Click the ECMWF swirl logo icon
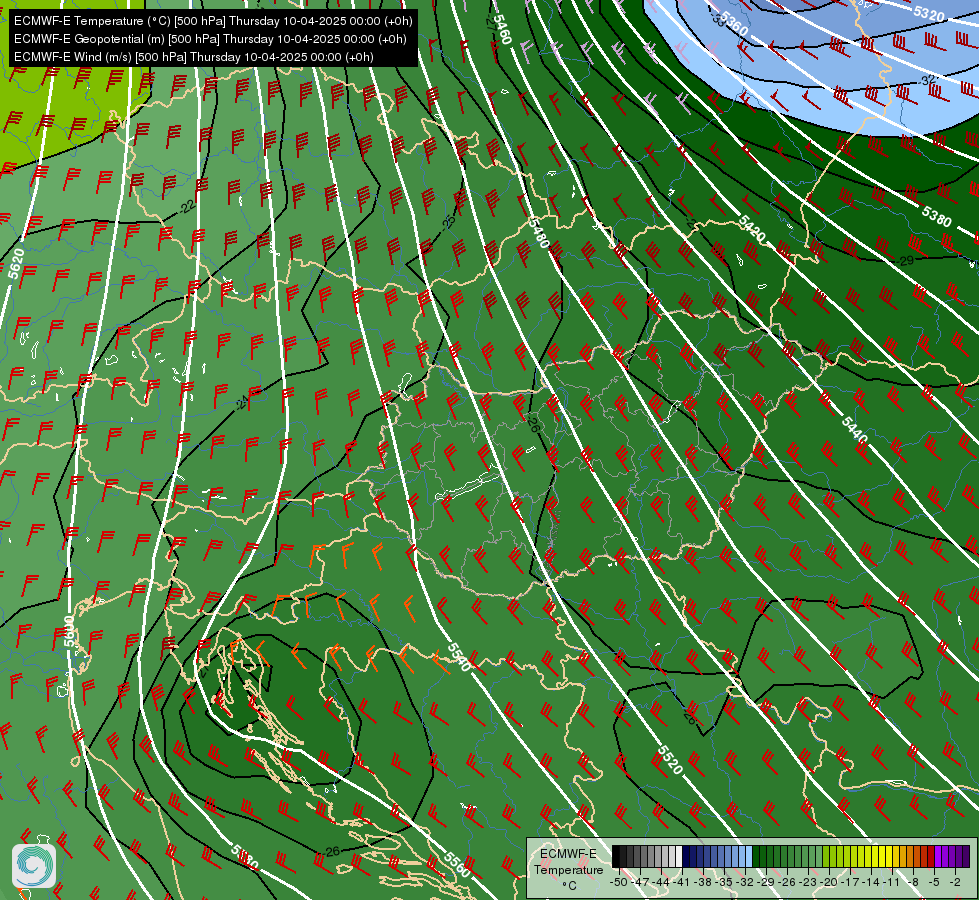Viewport: 979px width, 900px height. (34, 865)
